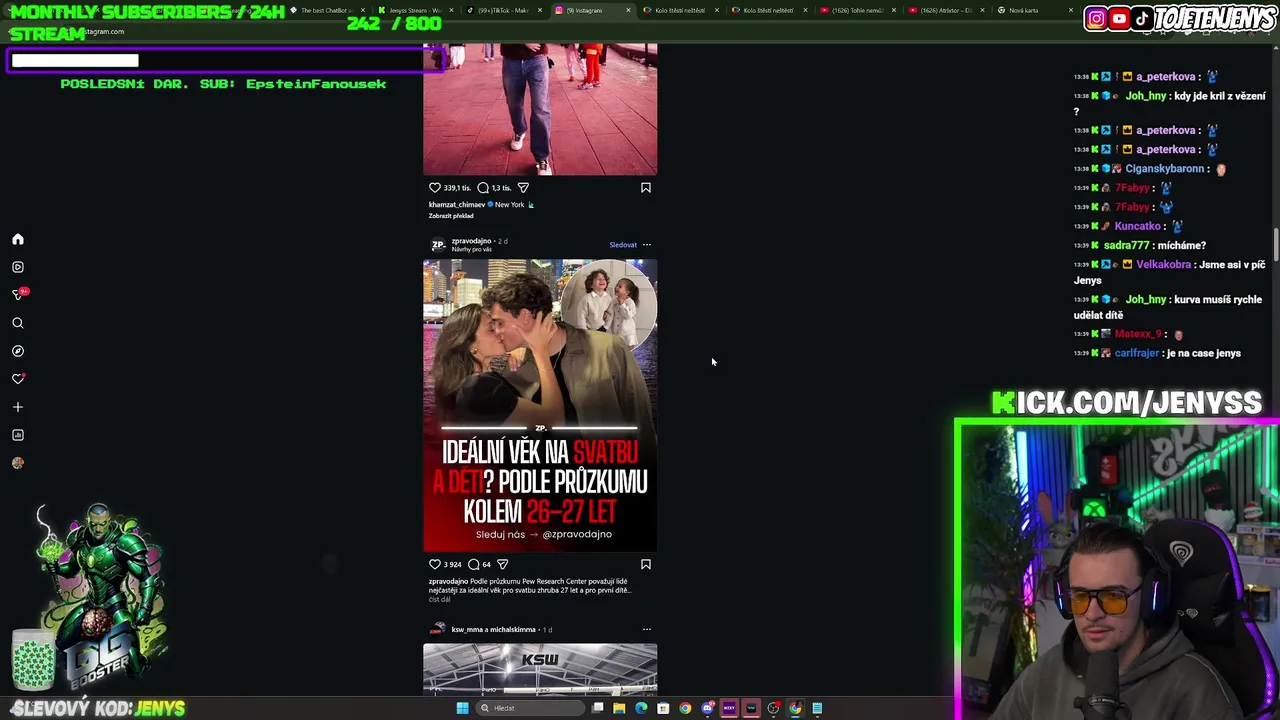The image size is (1280, 720).
Task: Click the 64 comments count on zpravodajno post
Action: (487, 564)
